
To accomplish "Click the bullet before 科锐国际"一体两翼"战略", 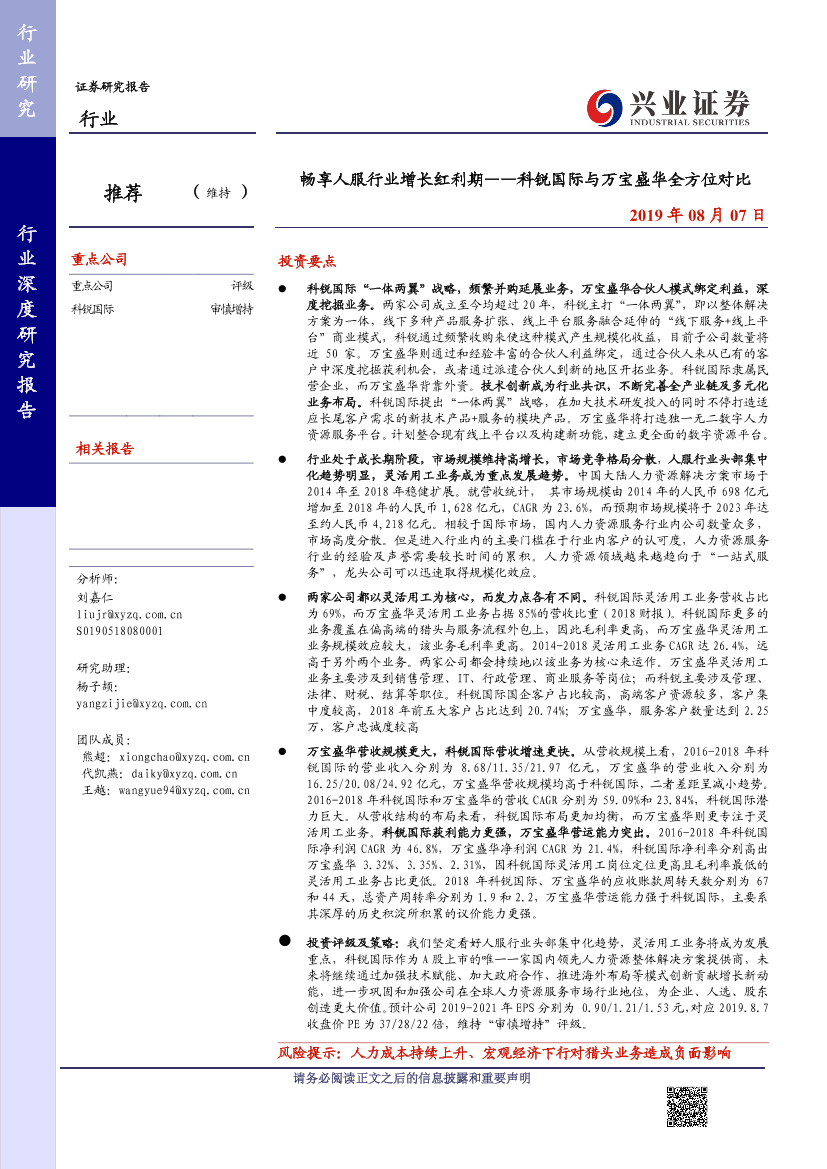I will 285,286.
